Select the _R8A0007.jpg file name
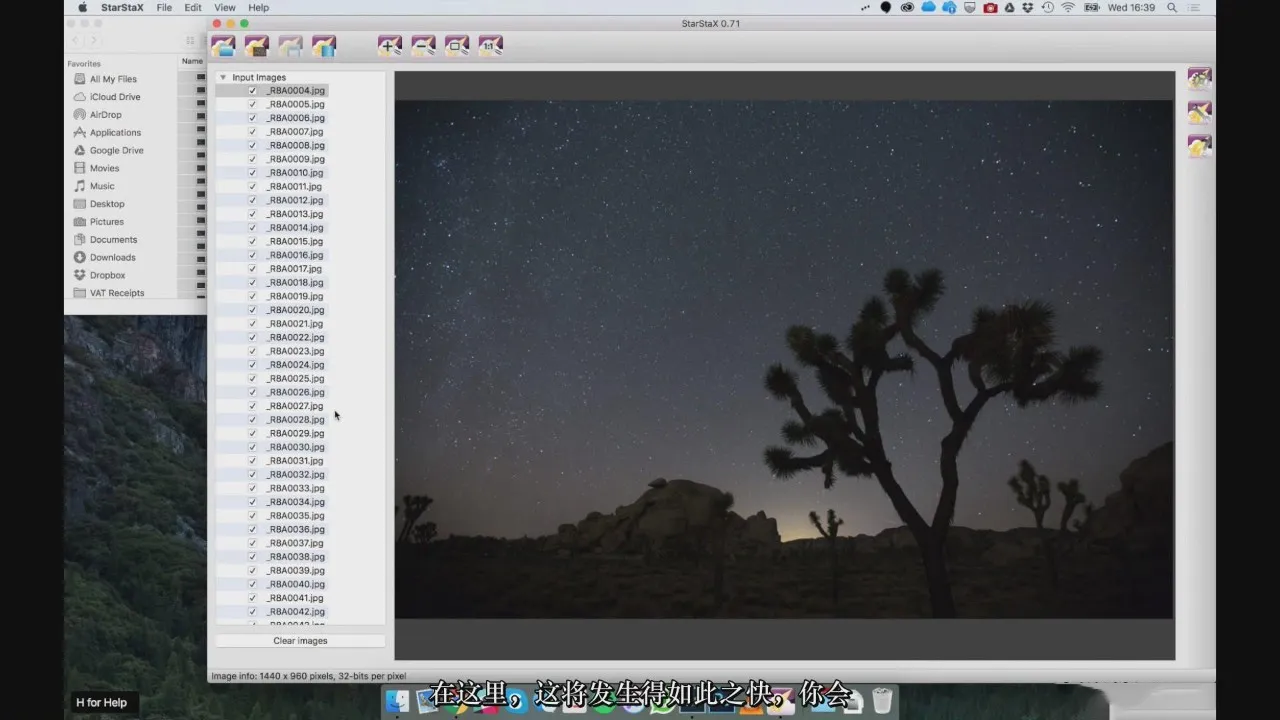 [x=295, y=132]
